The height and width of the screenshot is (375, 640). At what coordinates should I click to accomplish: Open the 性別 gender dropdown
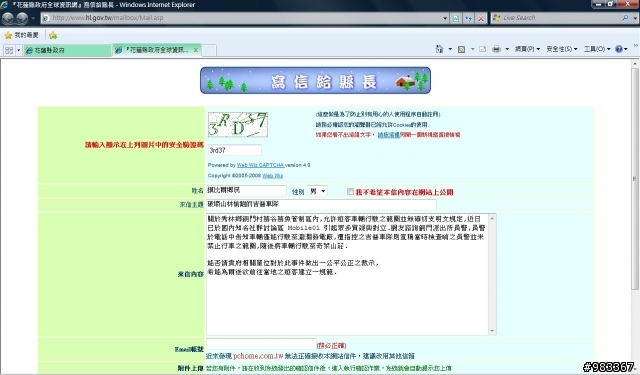coord(317,191)
